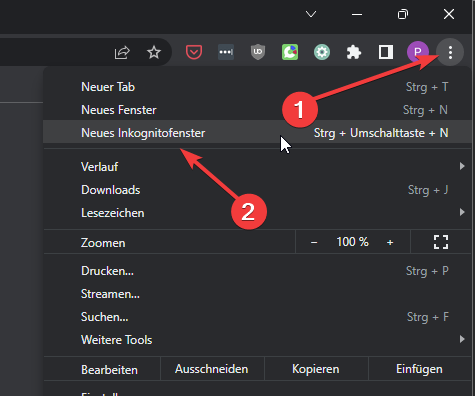Open the purple P profile avatar
This screenshot has width=475, height=396.
(x=418, y=52)
